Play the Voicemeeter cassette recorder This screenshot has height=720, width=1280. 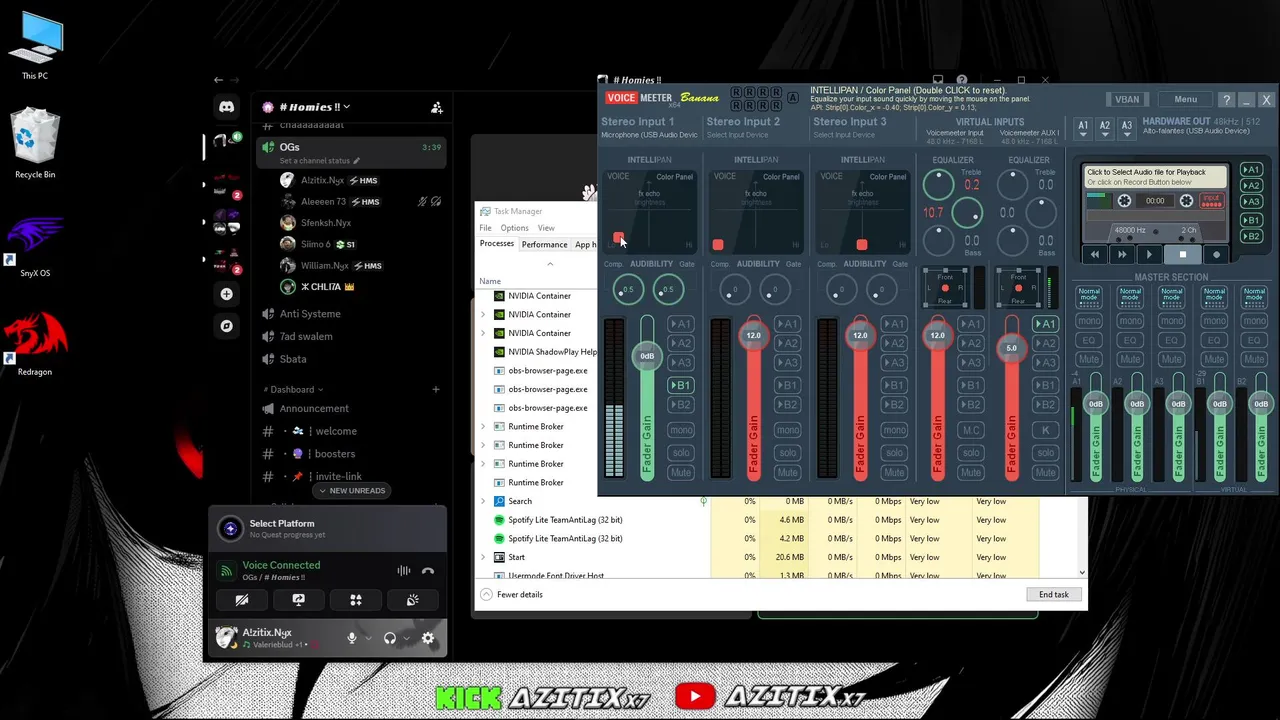1149,254
